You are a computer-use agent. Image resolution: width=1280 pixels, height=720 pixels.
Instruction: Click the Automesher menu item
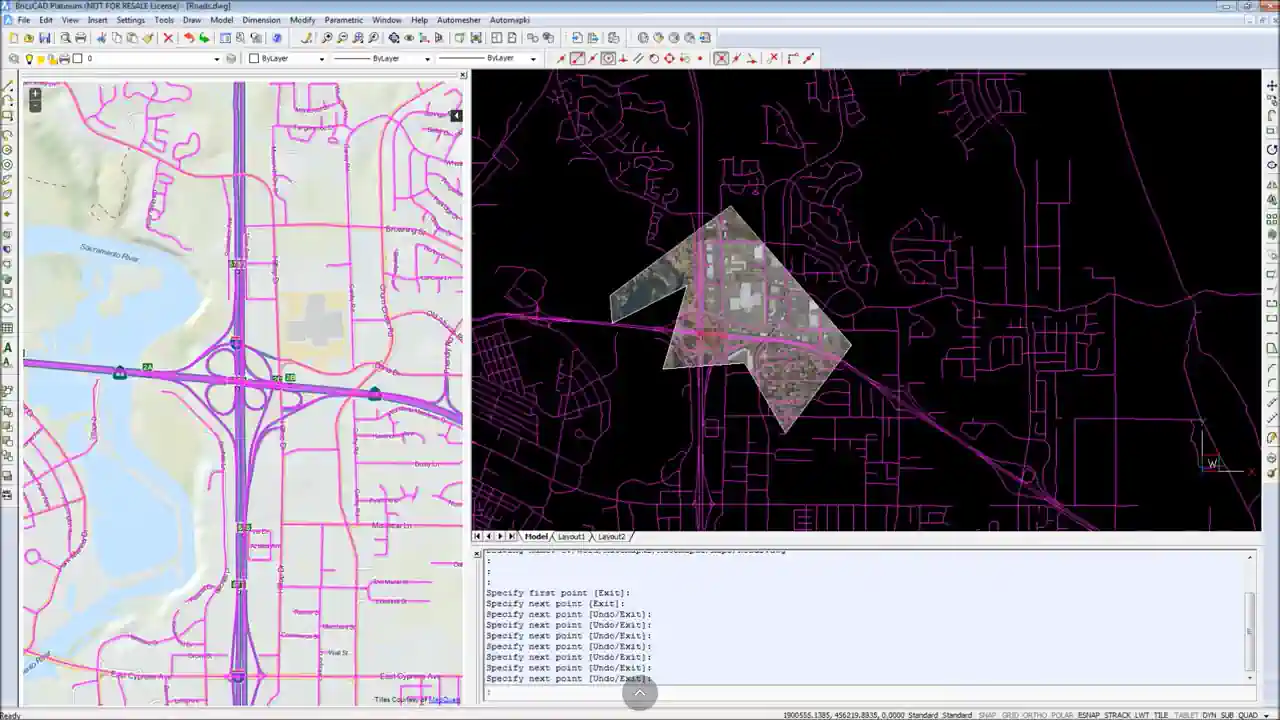458,20
